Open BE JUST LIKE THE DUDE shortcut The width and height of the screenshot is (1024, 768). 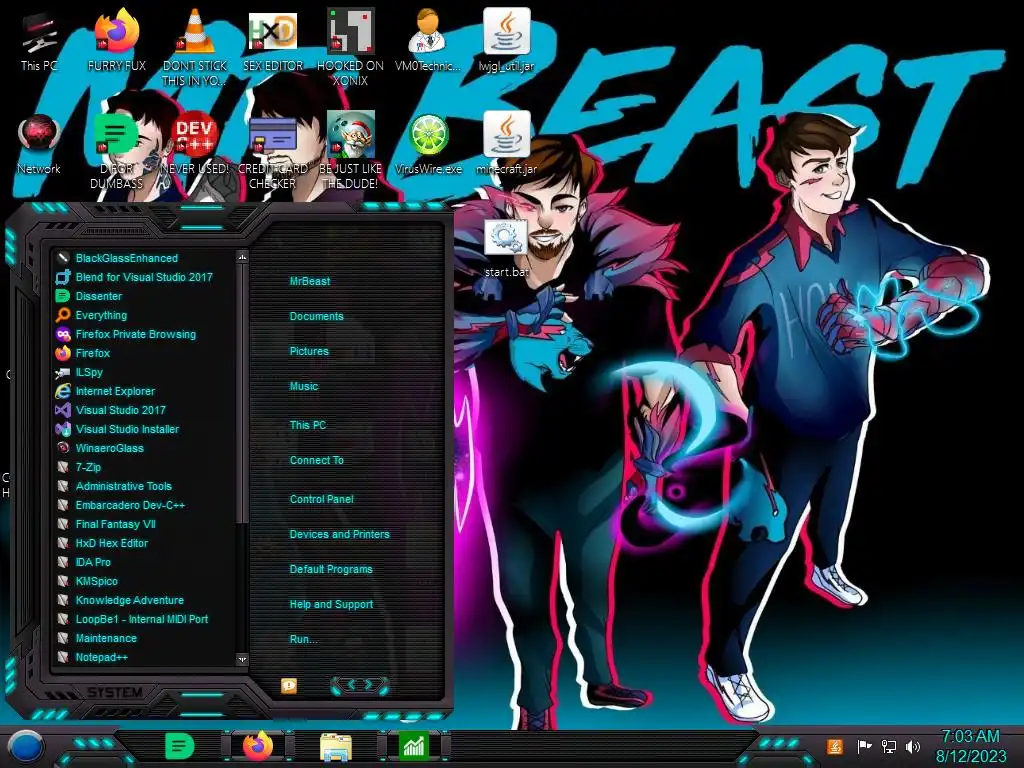(x=350, y=152)
